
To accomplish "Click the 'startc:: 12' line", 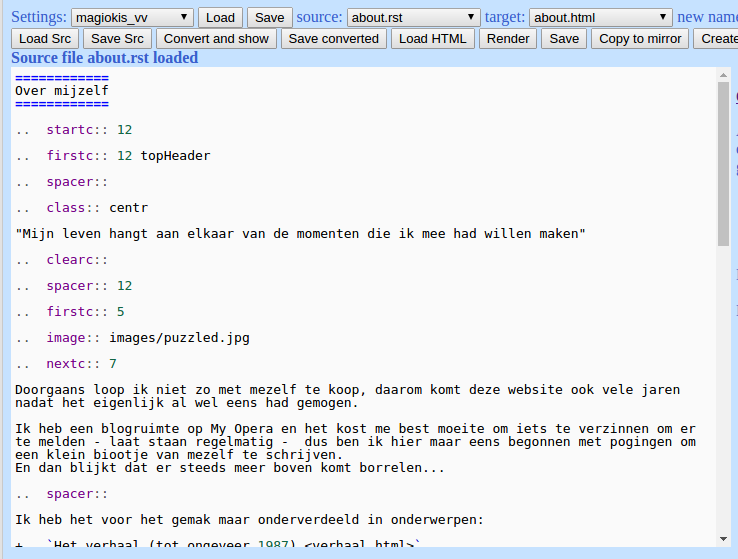I will pos(73,130).
